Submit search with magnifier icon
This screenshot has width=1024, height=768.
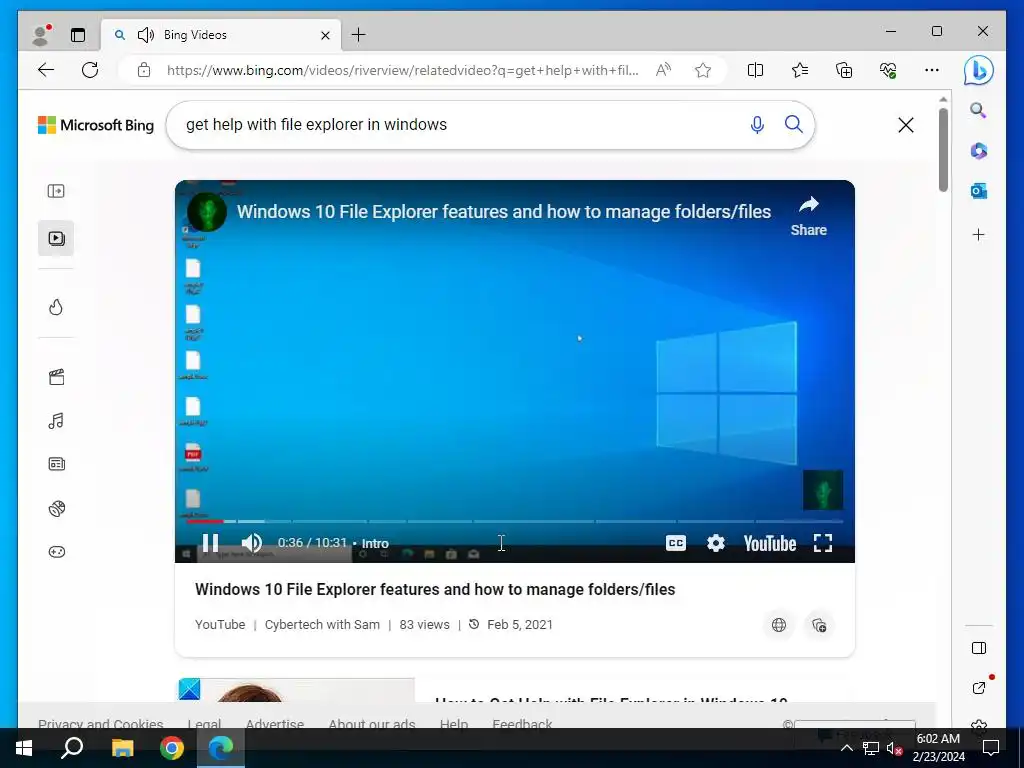tap(793, 124)
